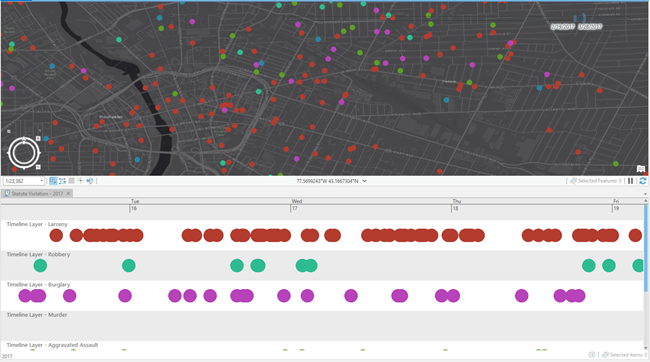Toggle the snapping button in map status bar

(x=53, y=181)
